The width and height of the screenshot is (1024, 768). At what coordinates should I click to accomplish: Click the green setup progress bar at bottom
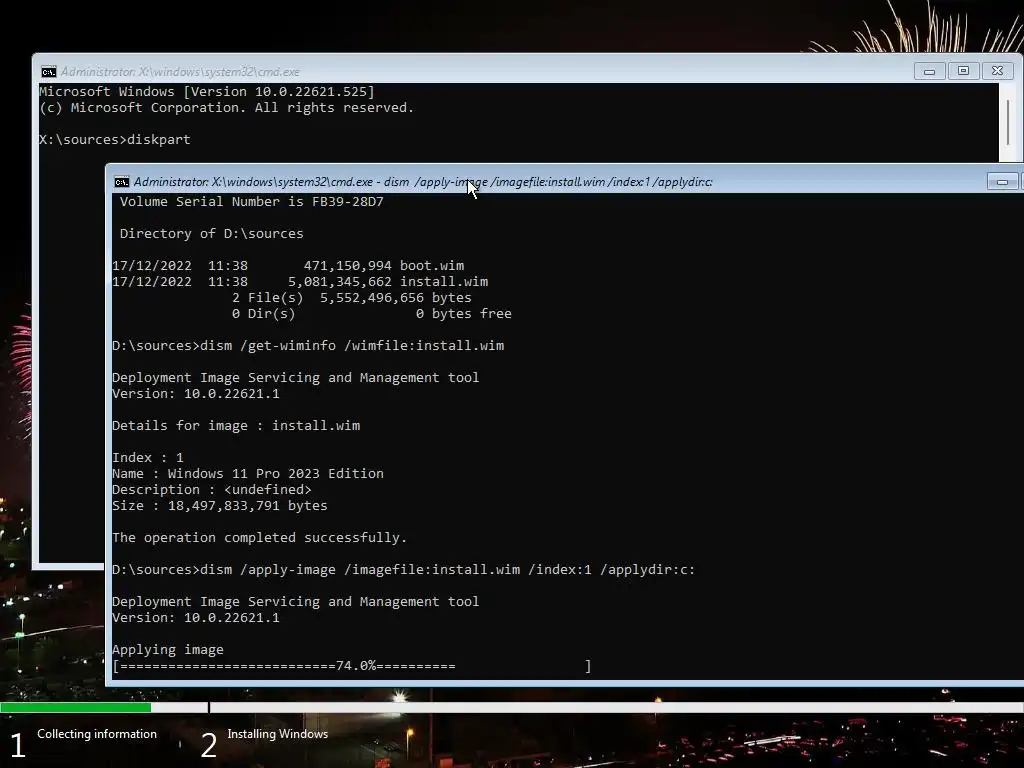click(x=76, y=707)
